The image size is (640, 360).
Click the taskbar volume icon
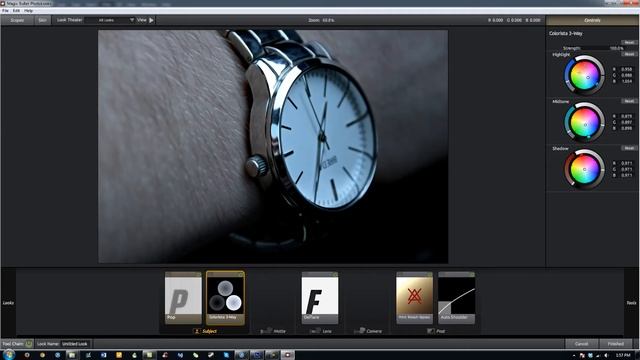pos(607,356)
